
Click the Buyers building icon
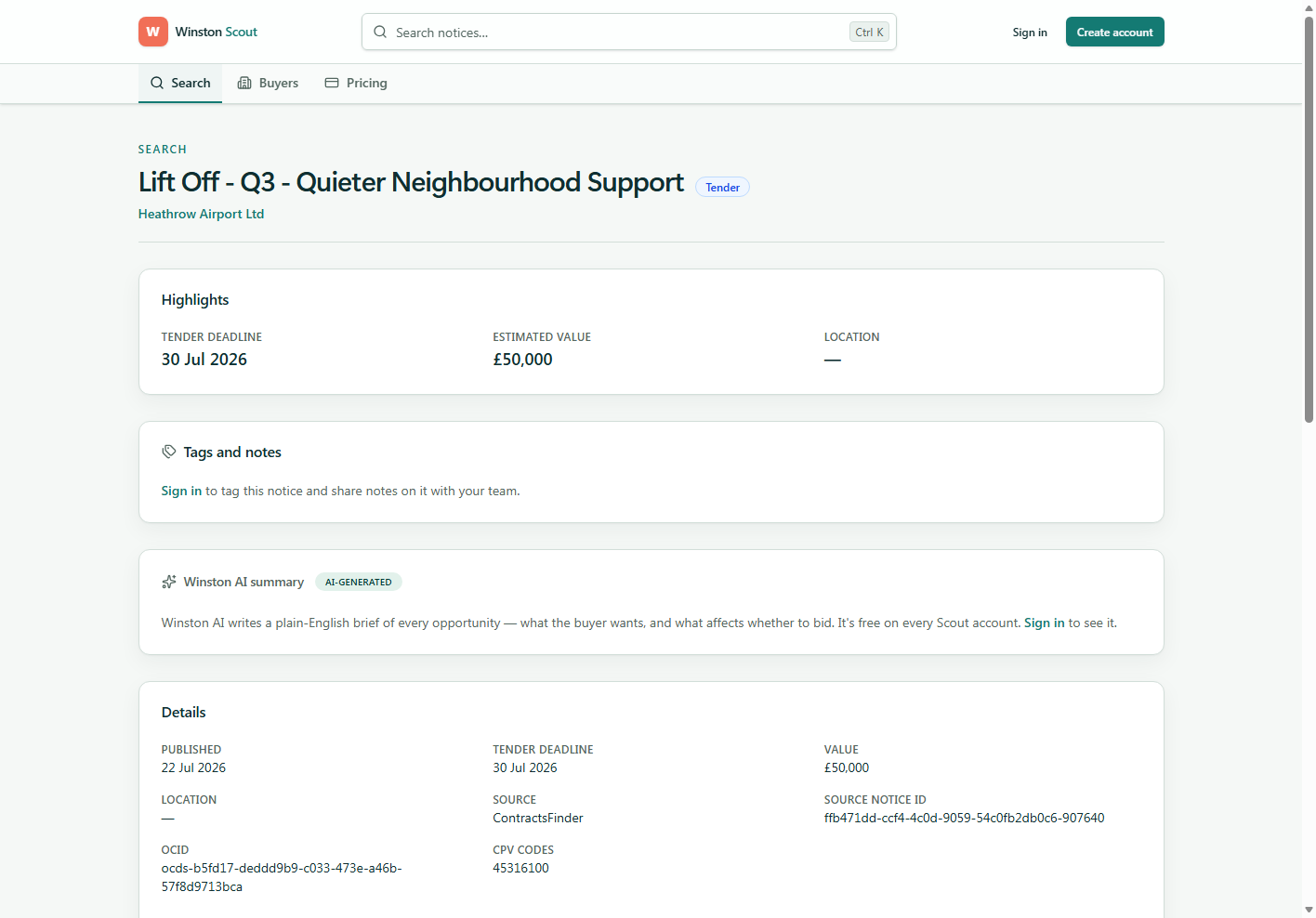tap(244, 83)
